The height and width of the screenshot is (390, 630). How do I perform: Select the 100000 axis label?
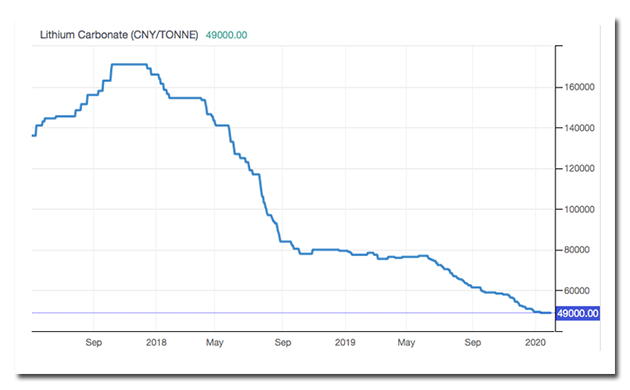(x=579, y=209)
